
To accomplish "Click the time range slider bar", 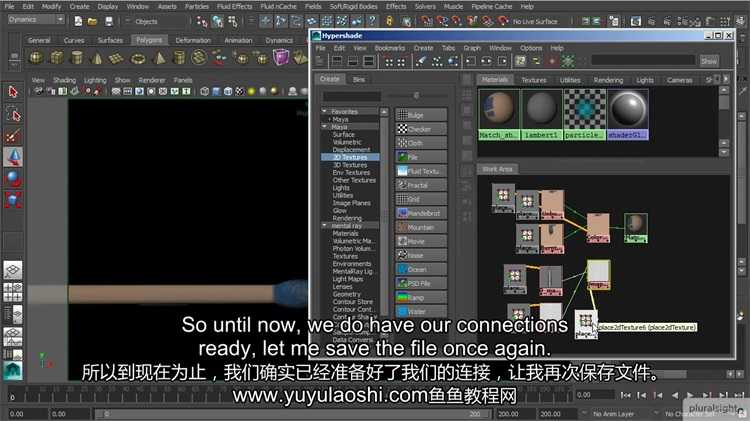I will (x=292, y=414).
